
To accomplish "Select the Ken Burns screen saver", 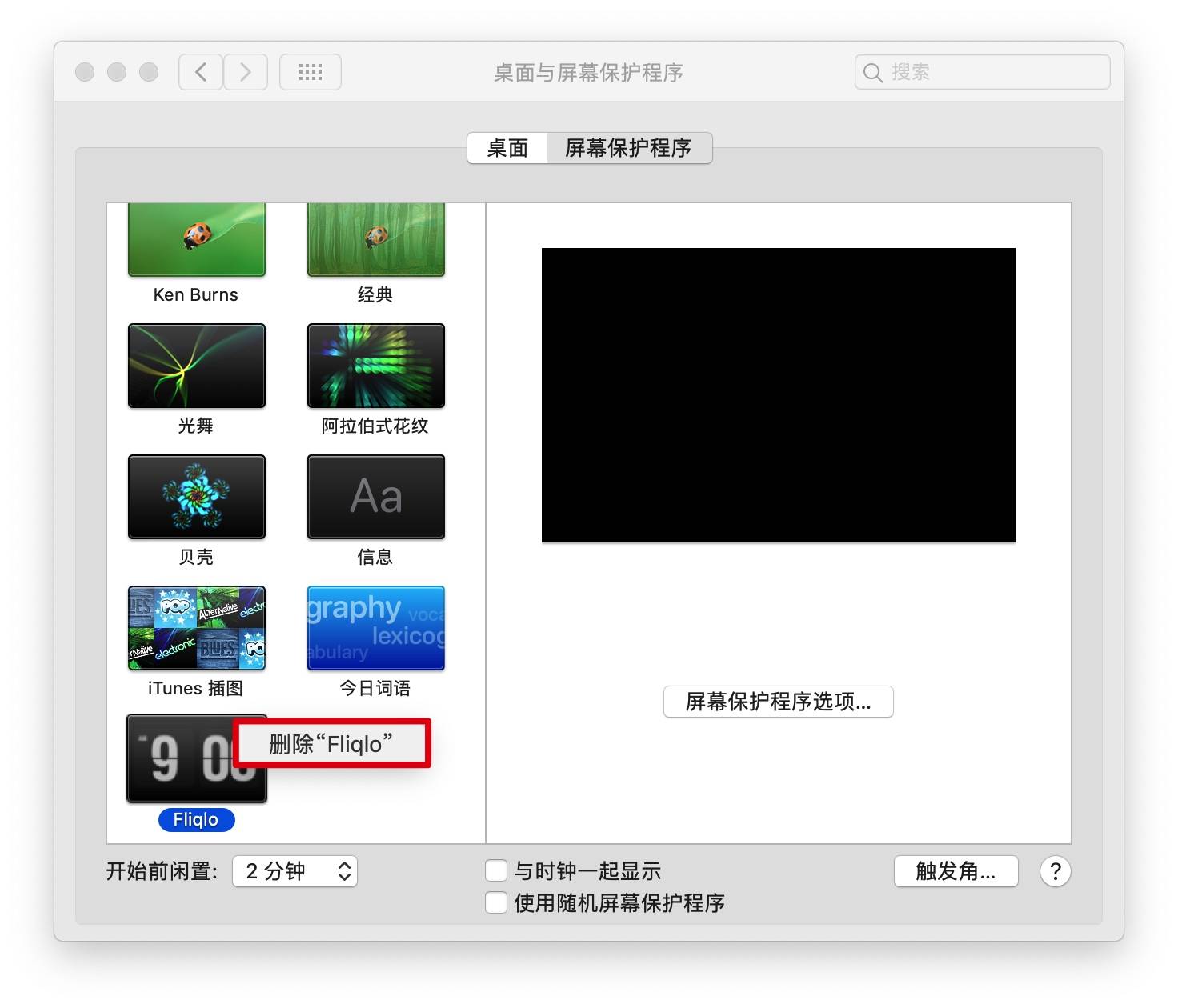I will (196, 238).
